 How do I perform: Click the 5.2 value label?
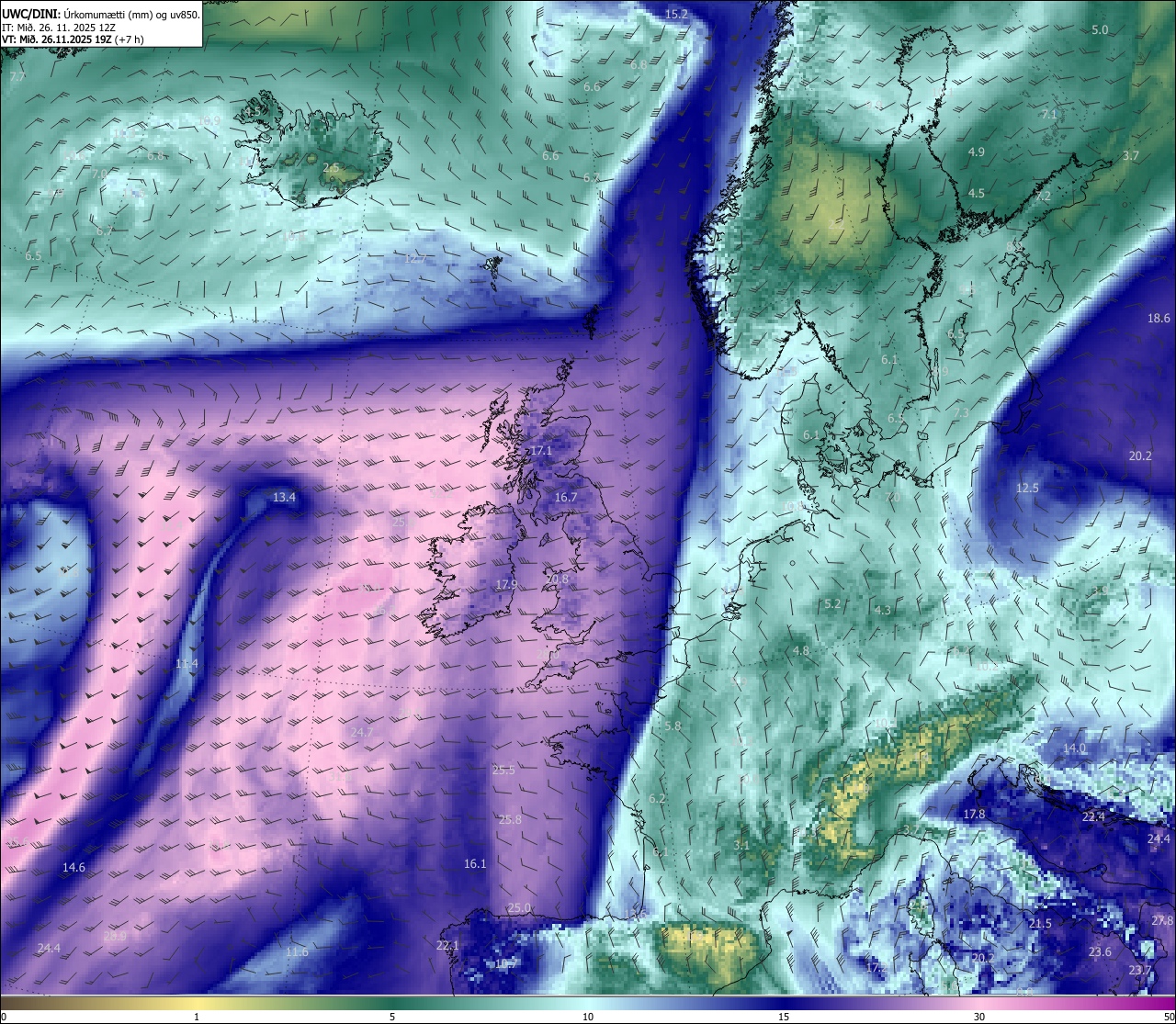(832, 604)
